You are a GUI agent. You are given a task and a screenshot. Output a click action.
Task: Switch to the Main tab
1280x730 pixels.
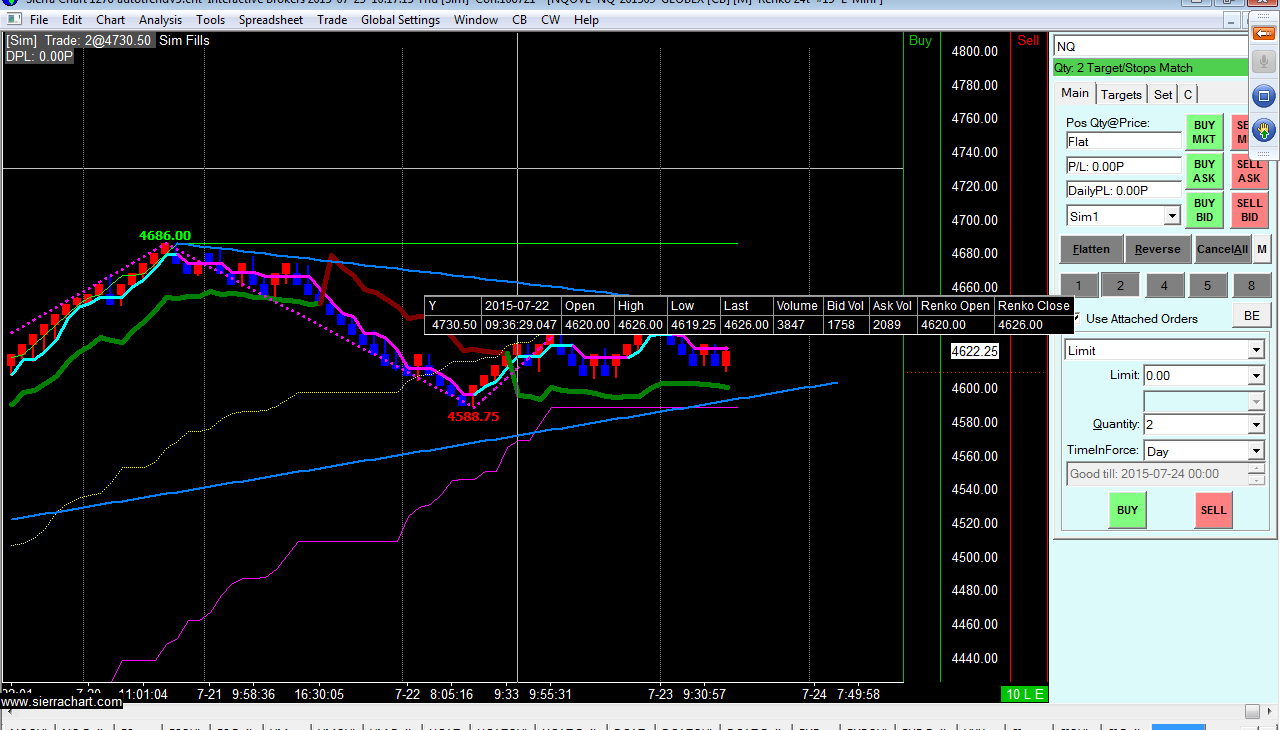click(1075, 93)
